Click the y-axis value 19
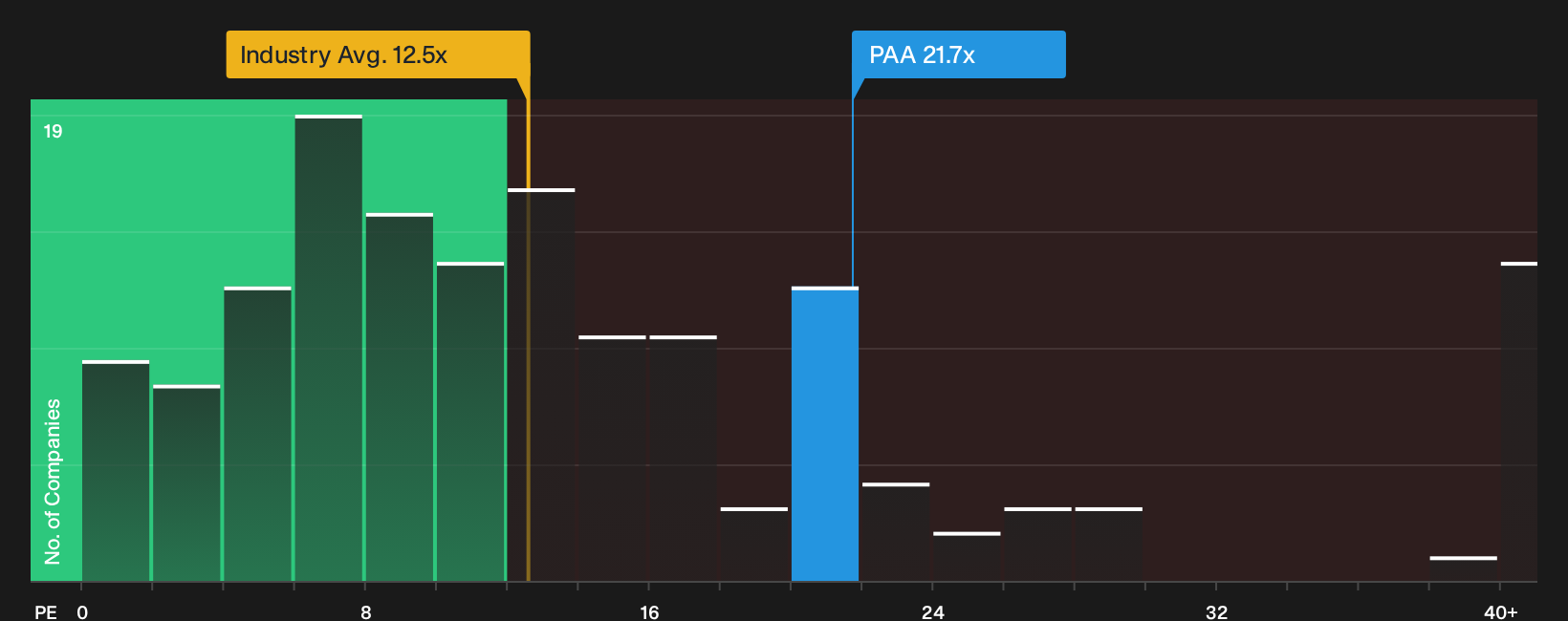Viewport: 1568px width, 621px height. pyautogui.click(x=53, y=131)
